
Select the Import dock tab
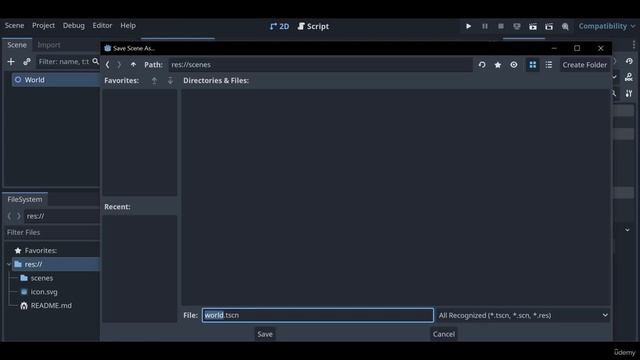(49, 45)
